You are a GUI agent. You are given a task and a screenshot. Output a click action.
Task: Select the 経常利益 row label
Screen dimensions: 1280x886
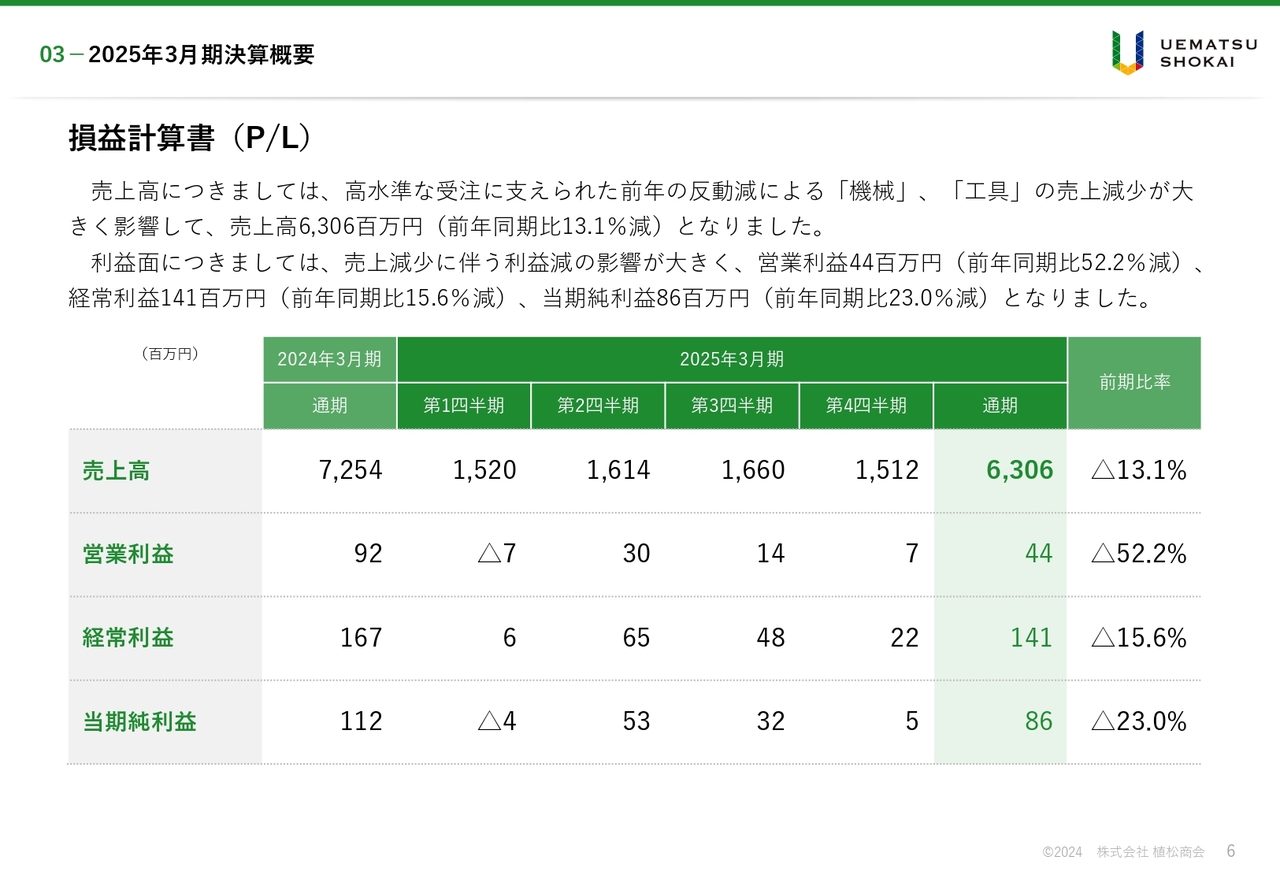[x=128, y=637]
